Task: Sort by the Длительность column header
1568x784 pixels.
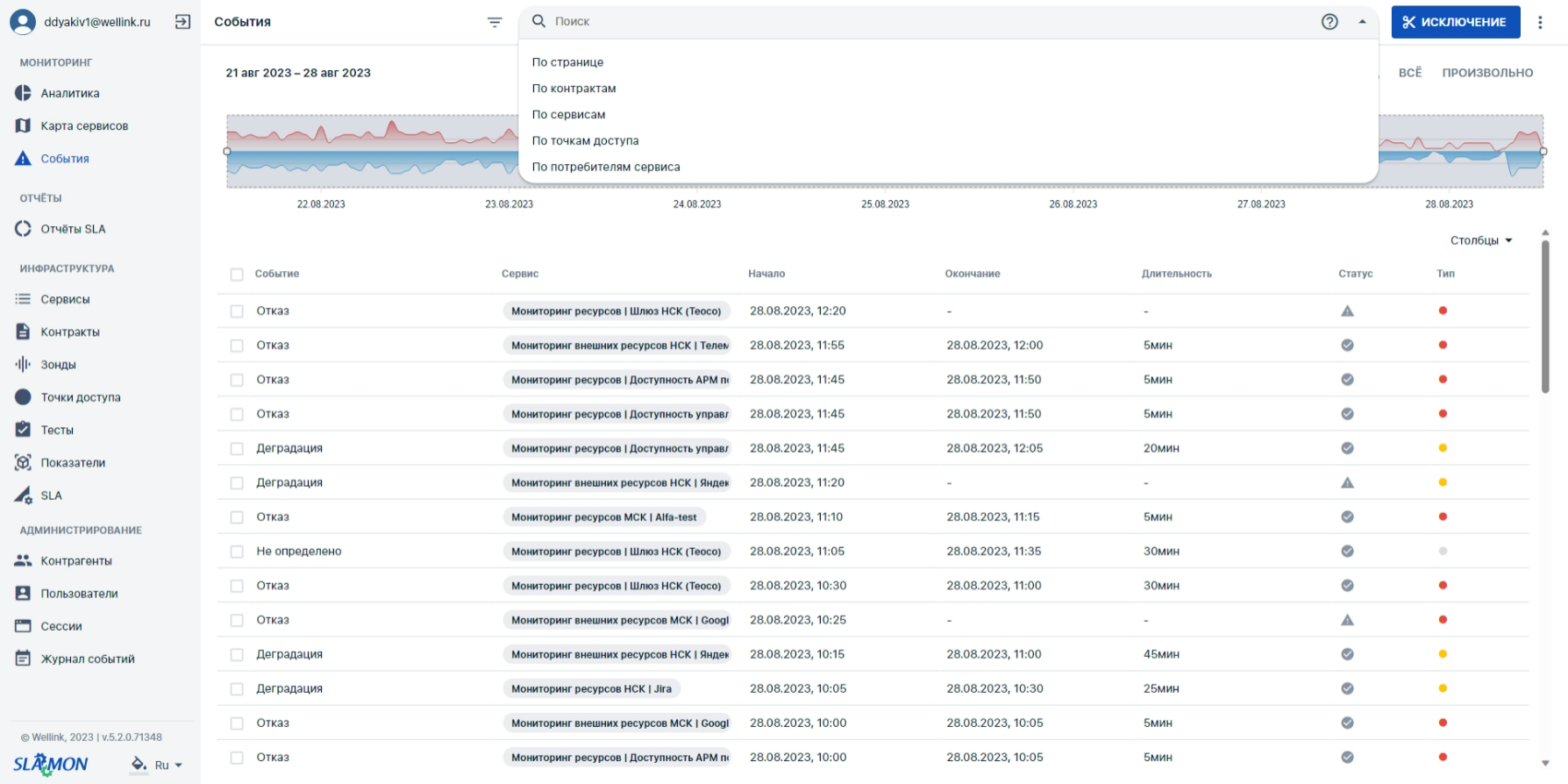Action: point(1176,274)
